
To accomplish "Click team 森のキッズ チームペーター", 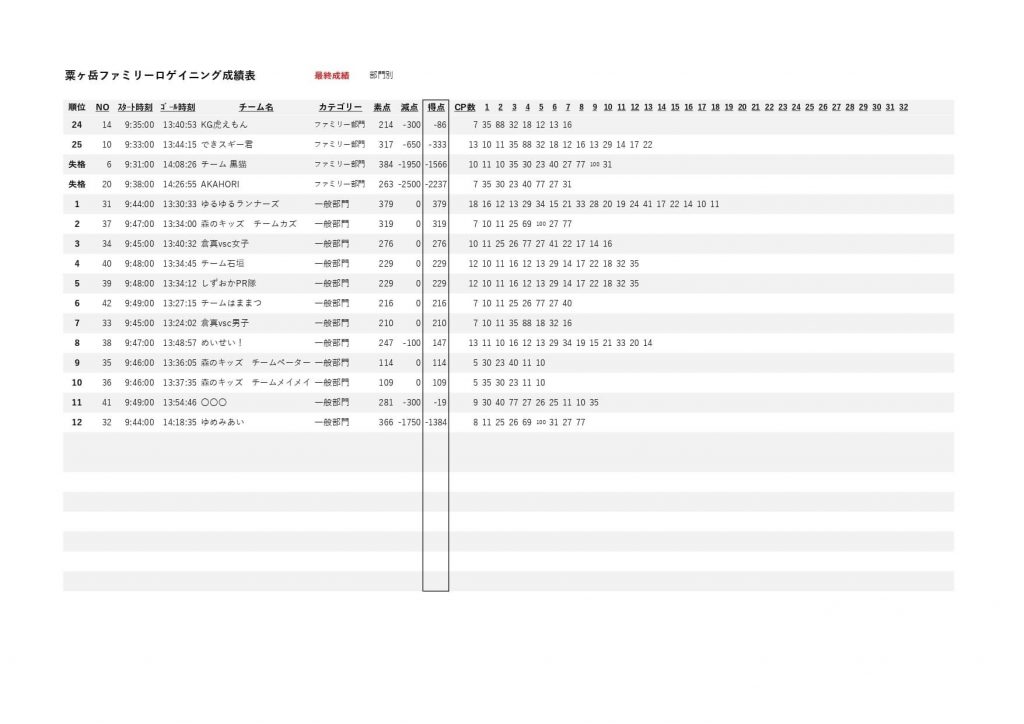I will coord(255,363).
